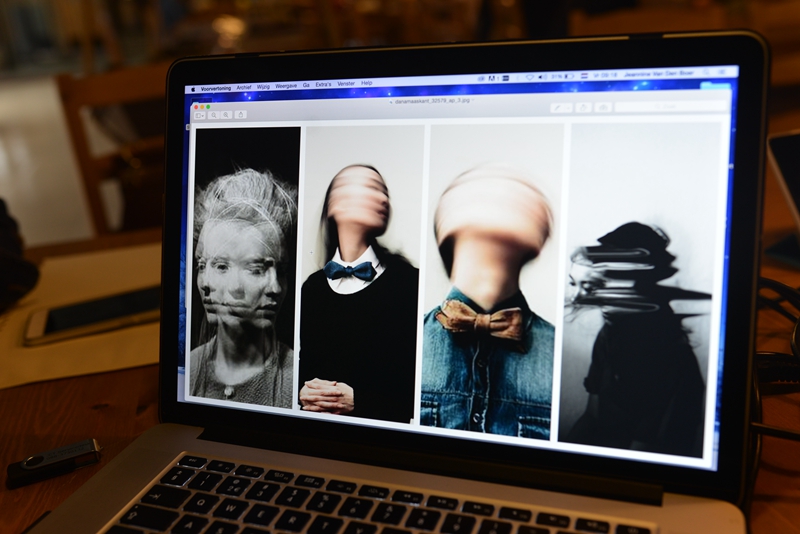Click the zoom in magnifier icon
The width and height of the screenshot is (800, 534).
226,115
